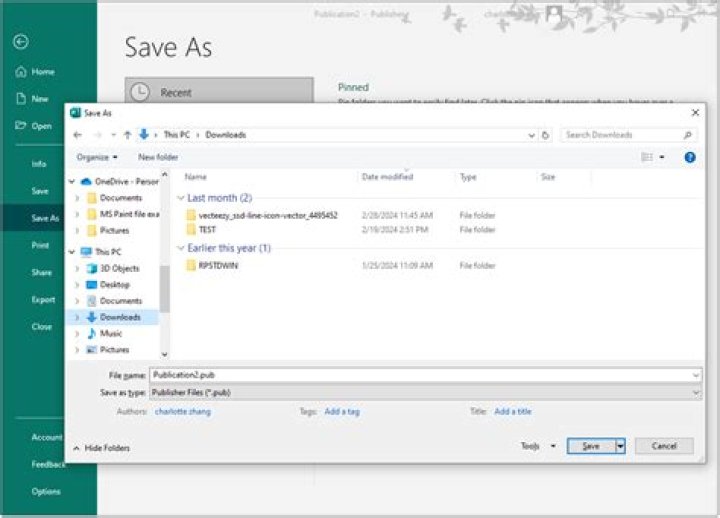Sort by the Date modified column header
Viewport: 720px width, 518px height.
388,177
